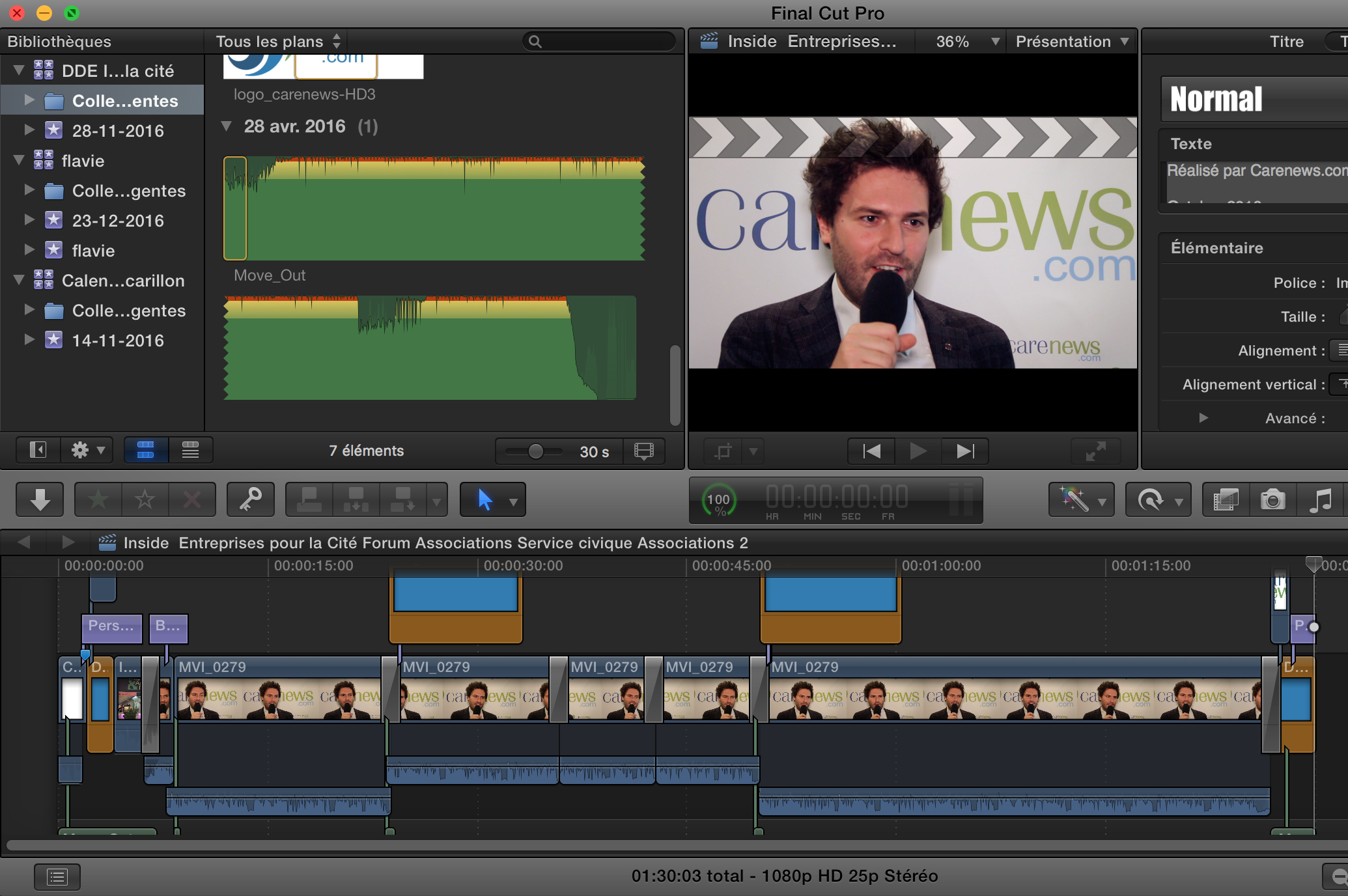Open the Présentation viewer menu
Viewport: 1348px width, 896px height.
click(1072, 42)
